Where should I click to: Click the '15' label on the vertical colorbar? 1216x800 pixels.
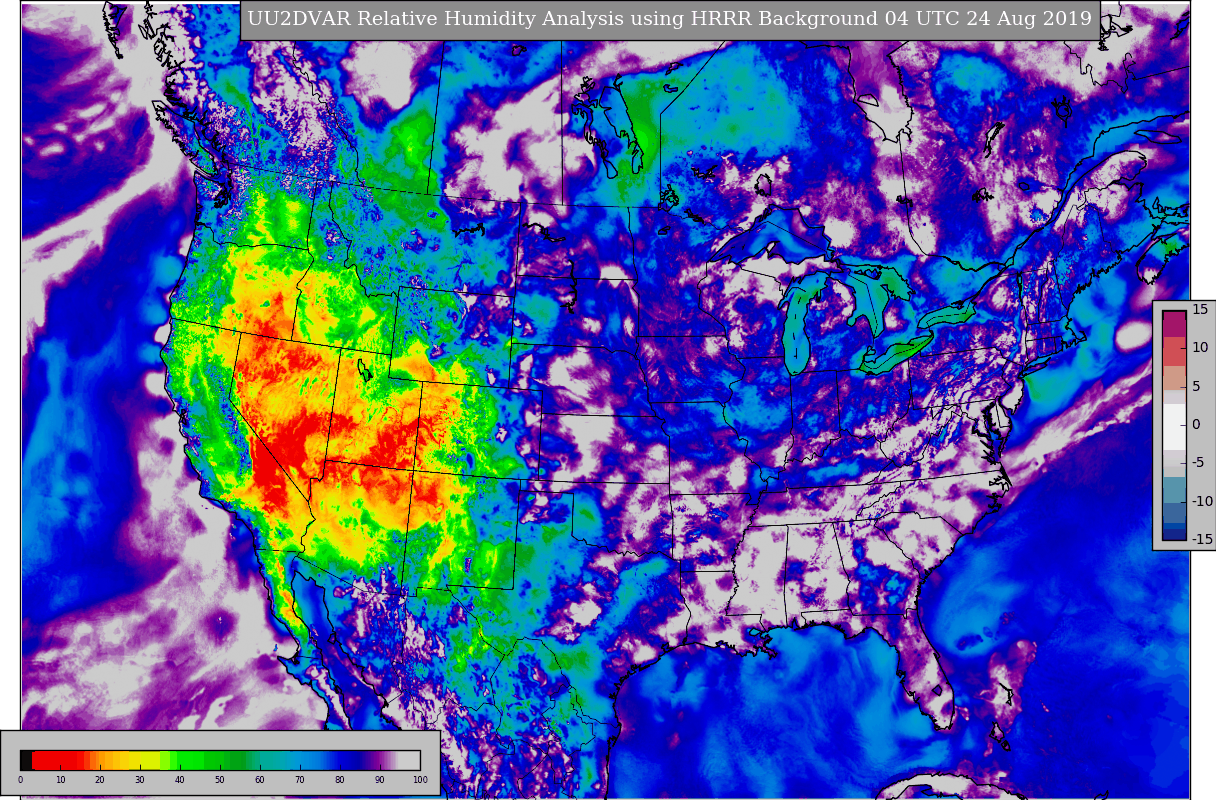point(1200,309)
